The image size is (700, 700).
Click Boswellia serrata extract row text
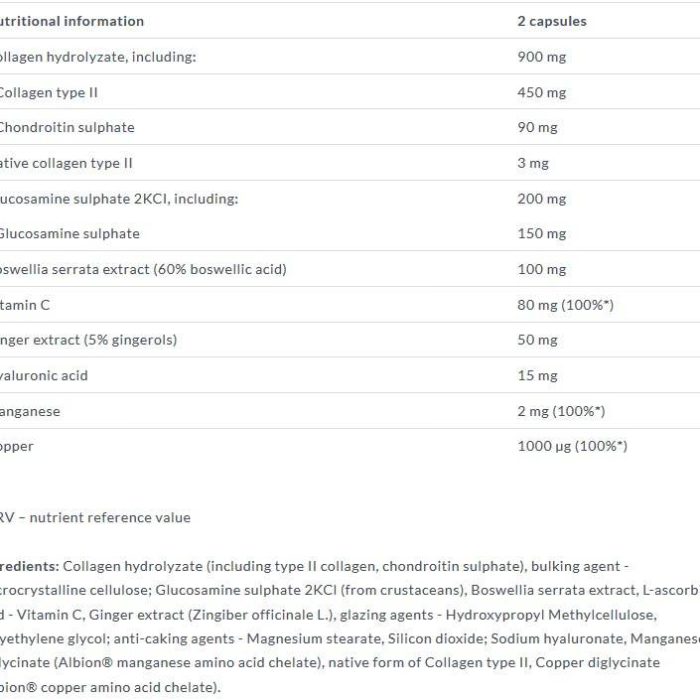coord(143,270)
